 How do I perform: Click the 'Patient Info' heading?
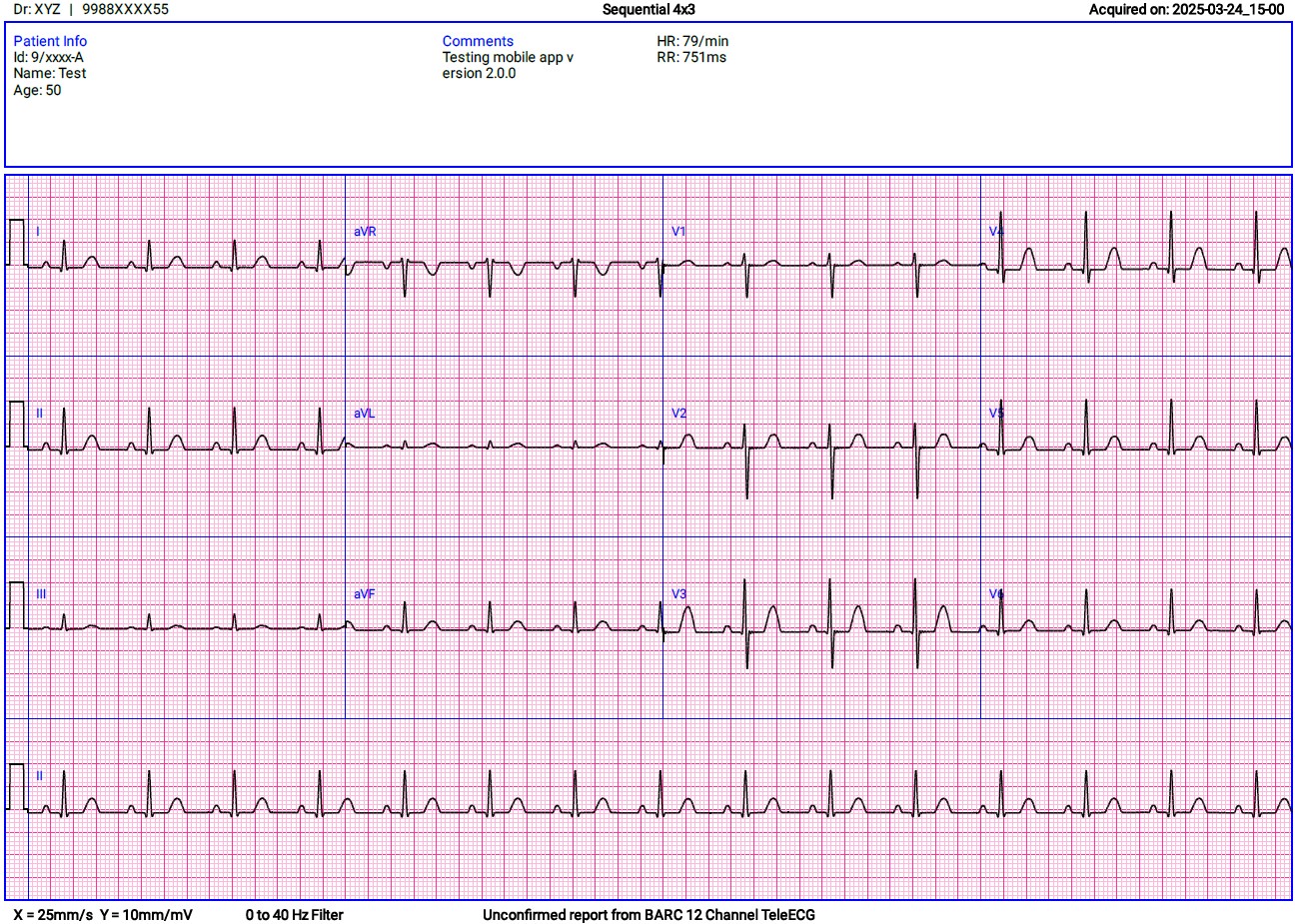click(x=50, y=41)
